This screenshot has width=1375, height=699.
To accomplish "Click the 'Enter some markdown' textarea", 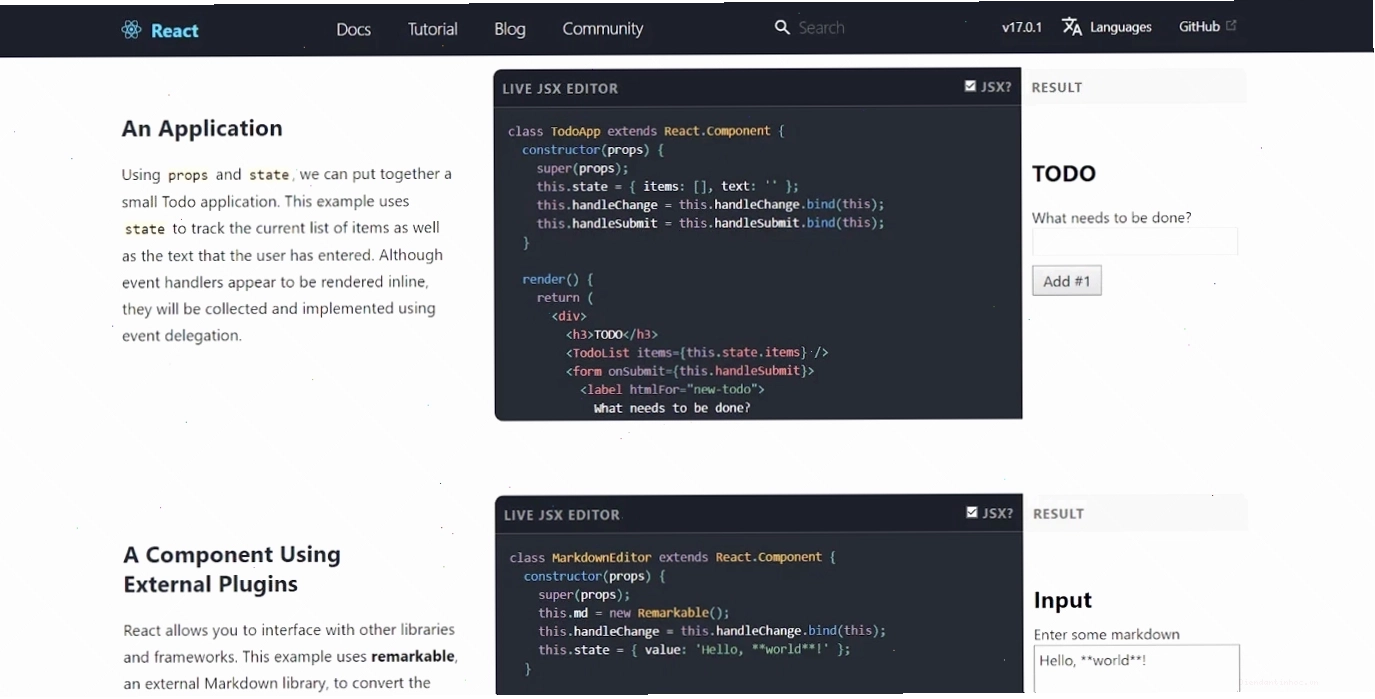I will pyautogui.click(x=1137, y=669).
